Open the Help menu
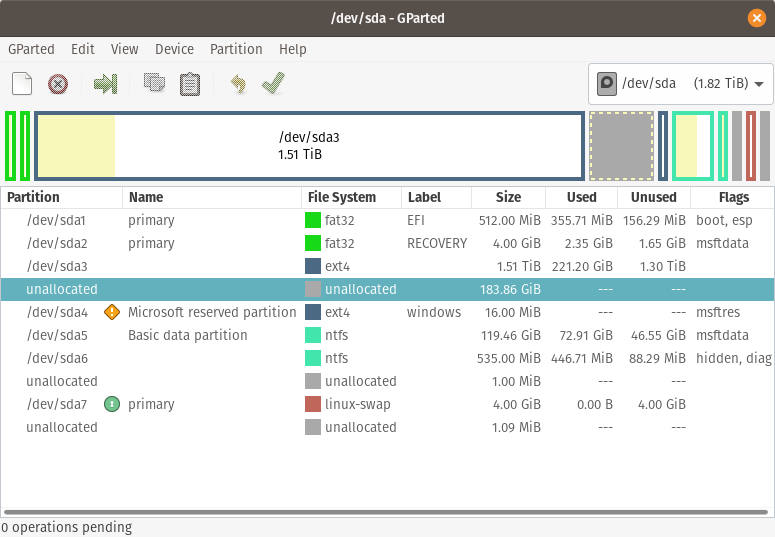This screenshot has height=537, width=775. (x=293, y=49)
